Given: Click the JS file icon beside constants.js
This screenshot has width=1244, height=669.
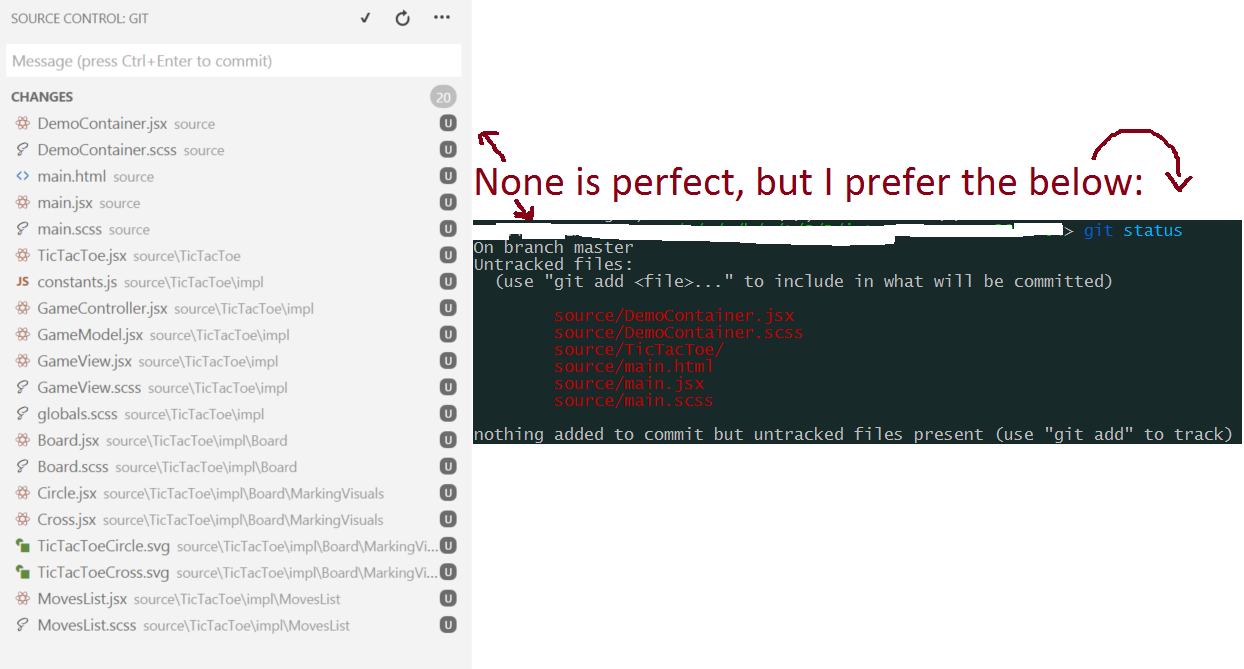Looking at the screenshot, I should pyautogui.click(x=22, y=282).
